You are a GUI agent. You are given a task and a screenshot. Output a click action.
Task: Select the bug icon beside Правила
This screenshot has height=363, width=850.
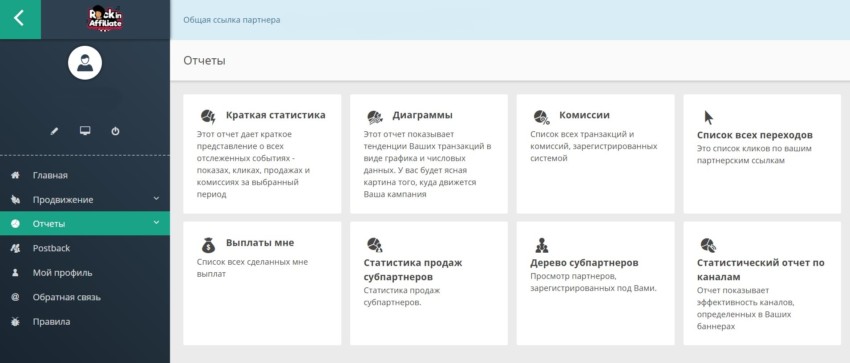click(15, 321)
